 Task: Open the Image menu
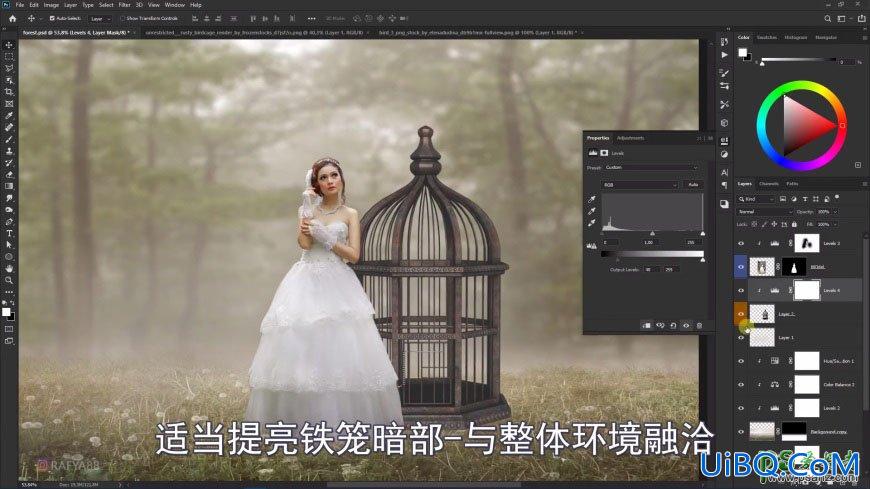pyautogui.click(x=51, y=5)
